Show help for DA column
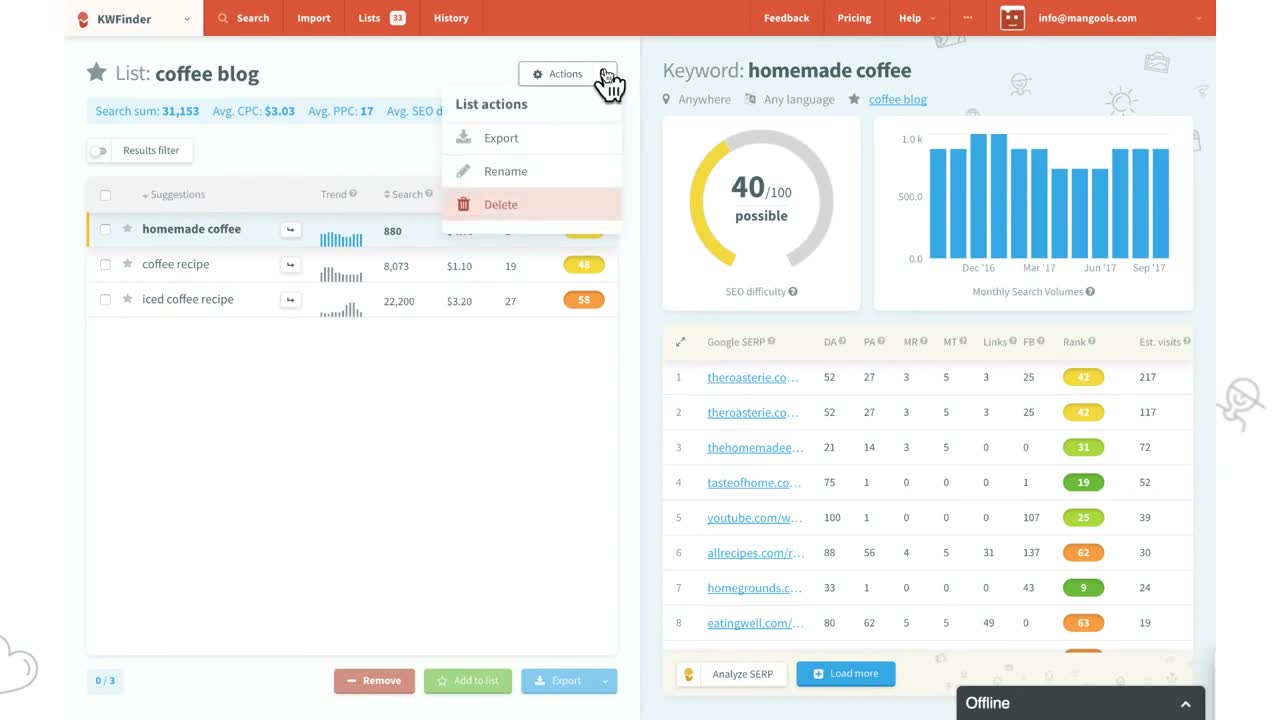The width and height of the screenshot is (1280, 720). [842, 342]
